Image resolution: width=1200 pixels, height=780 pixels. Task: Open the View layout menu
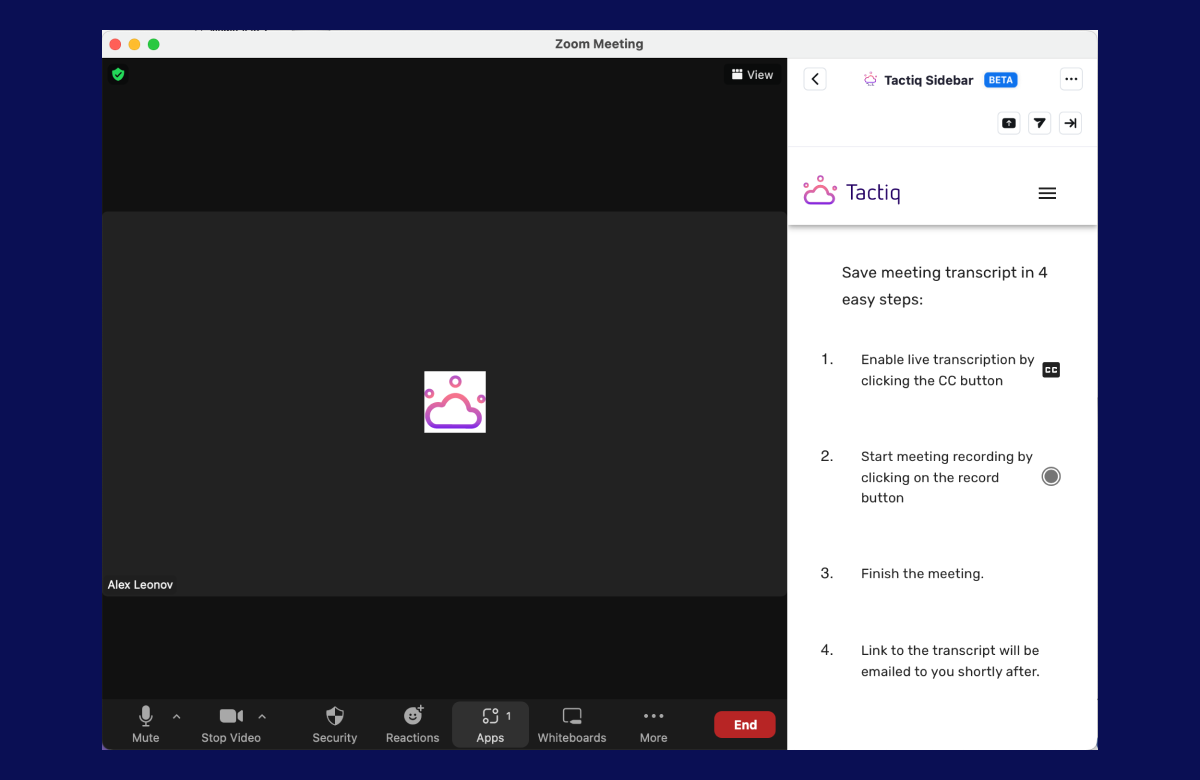pyautogui.click(x=752, y=74)
